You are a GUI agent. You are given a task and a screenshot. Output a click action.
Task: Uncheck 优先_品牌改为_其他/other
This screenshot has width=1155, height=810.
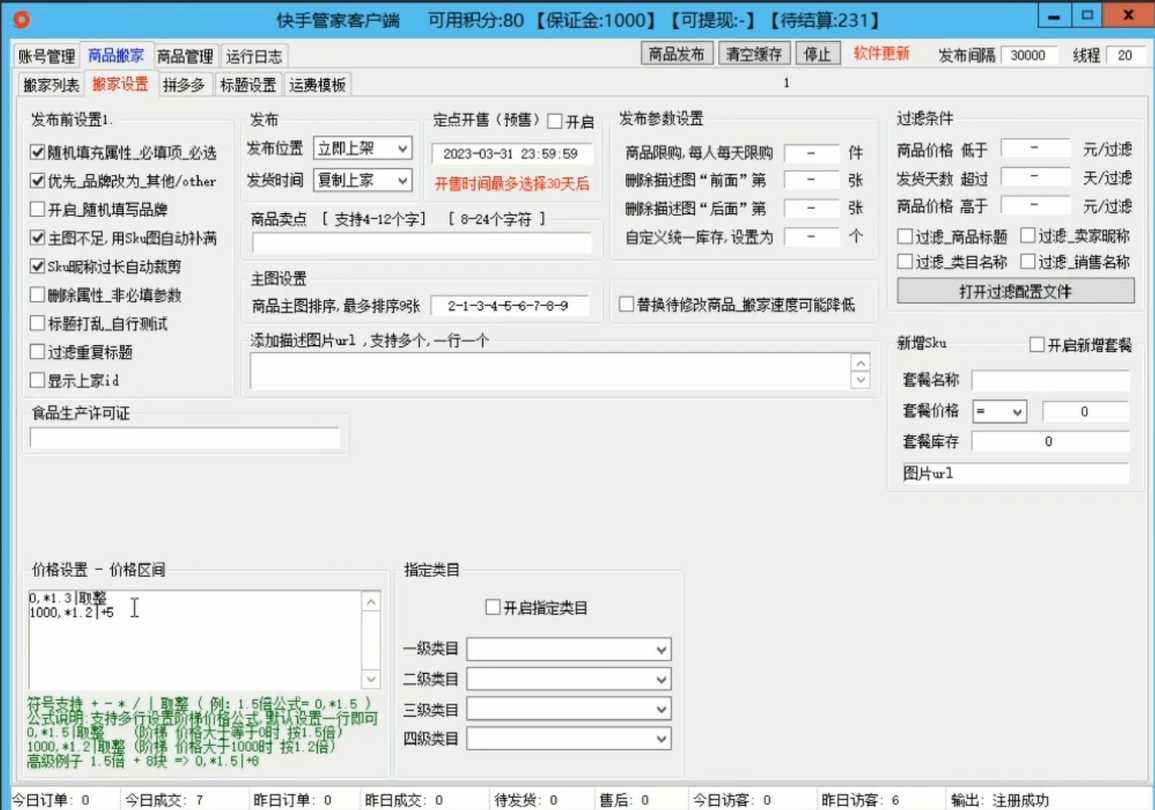(38, 180)
